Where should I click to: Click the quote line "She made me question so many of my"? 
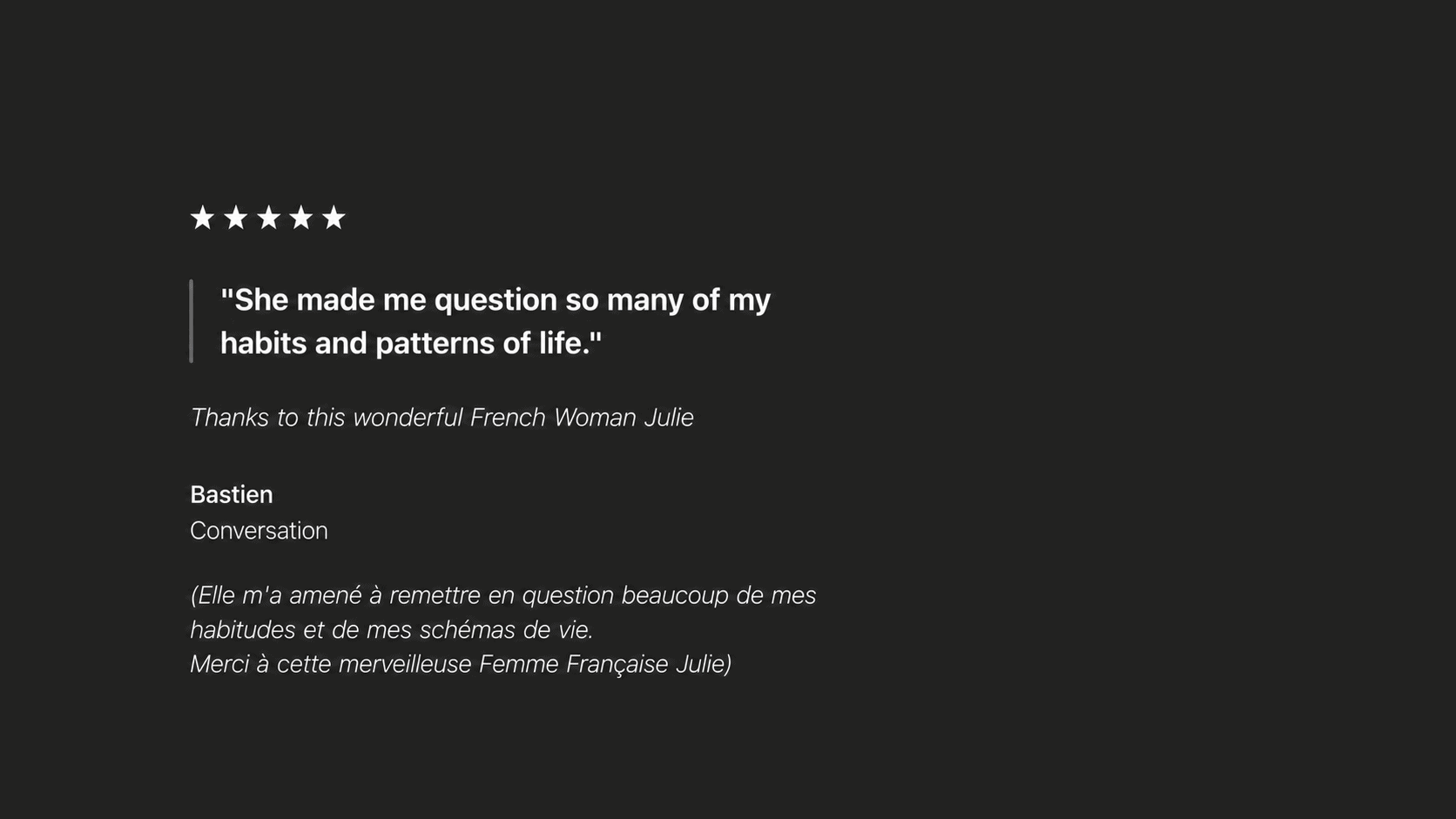point(495,299)
